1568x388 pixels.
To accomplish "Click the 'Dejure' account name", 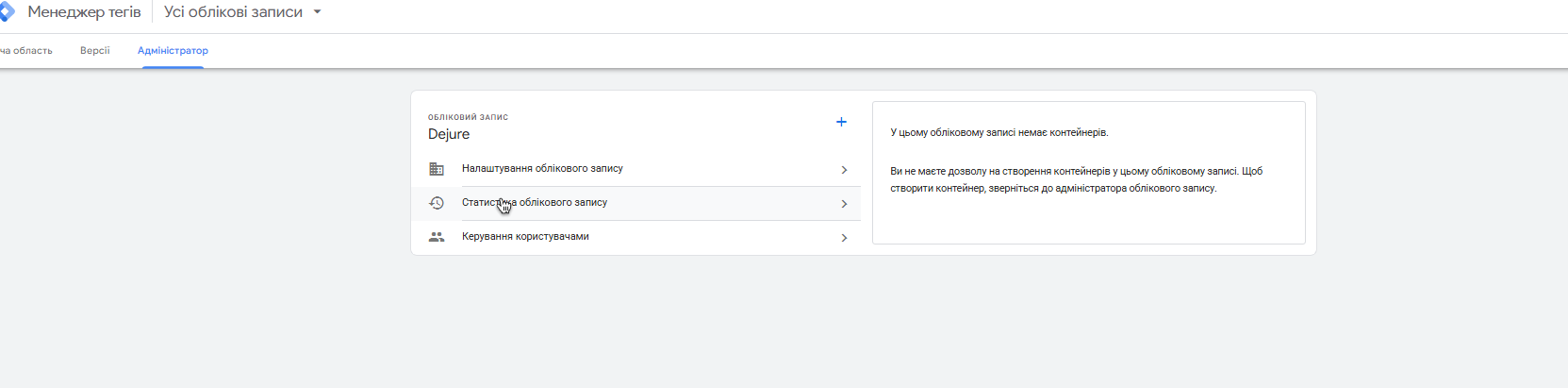I will click(449, 134).
